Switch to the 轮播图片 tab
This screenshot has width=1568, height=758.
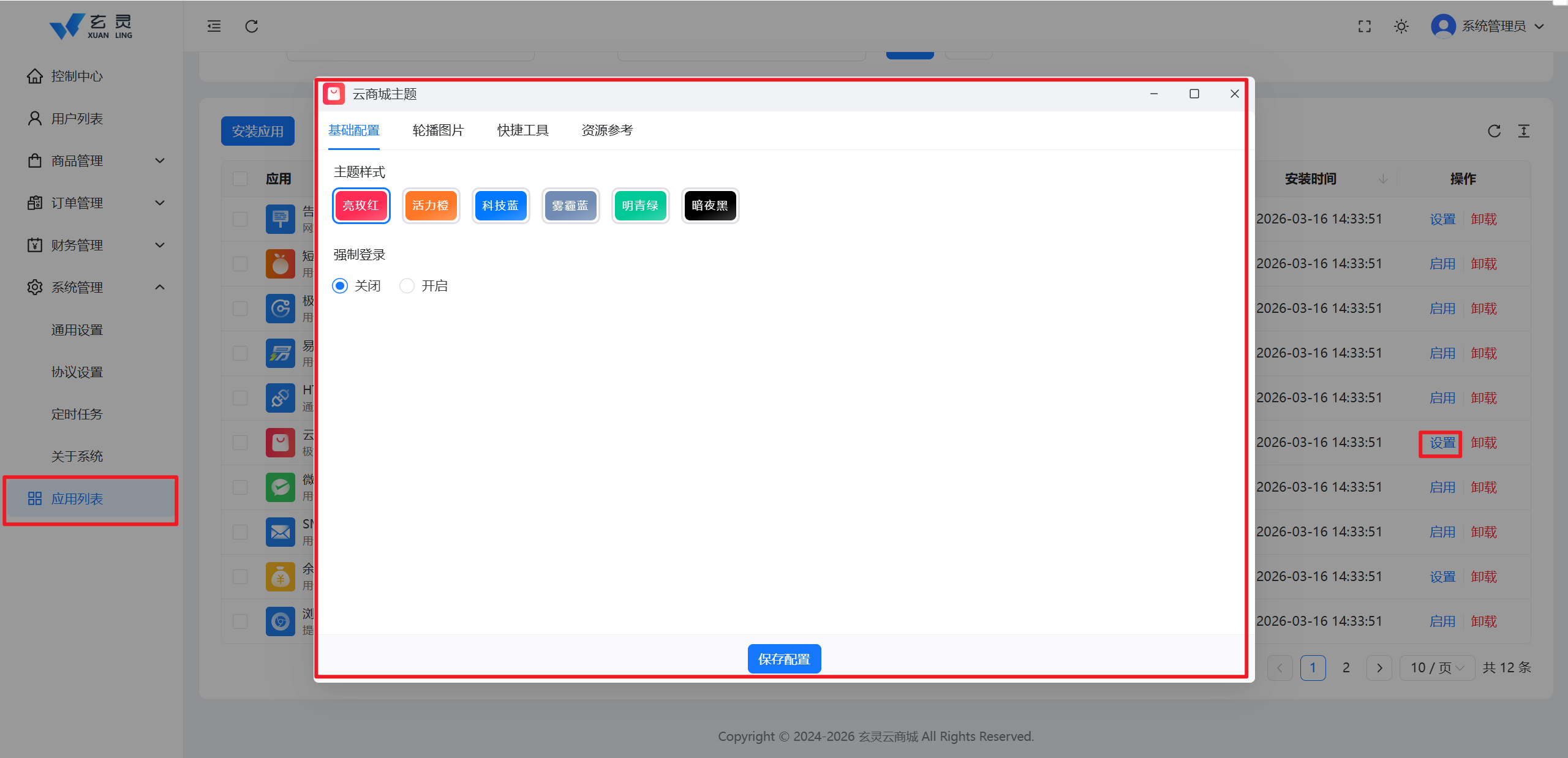click(x=438, y=130)
